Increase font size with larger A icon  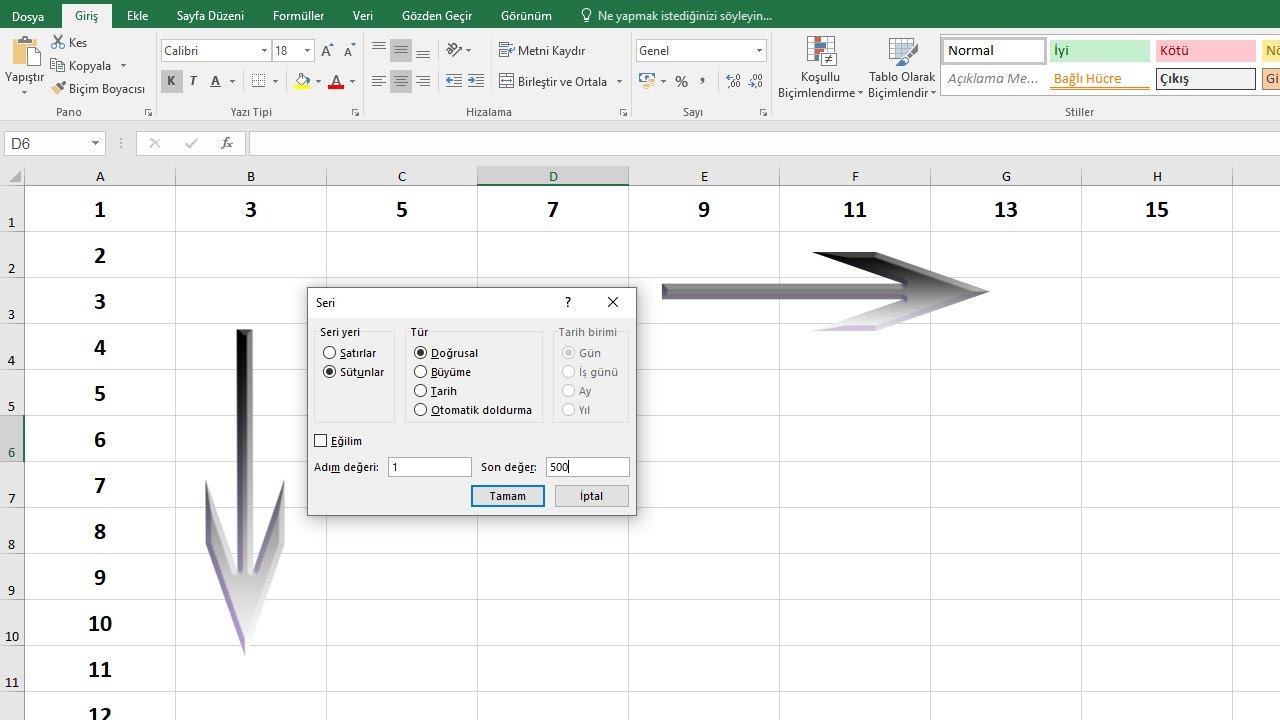tap(327, 51)
